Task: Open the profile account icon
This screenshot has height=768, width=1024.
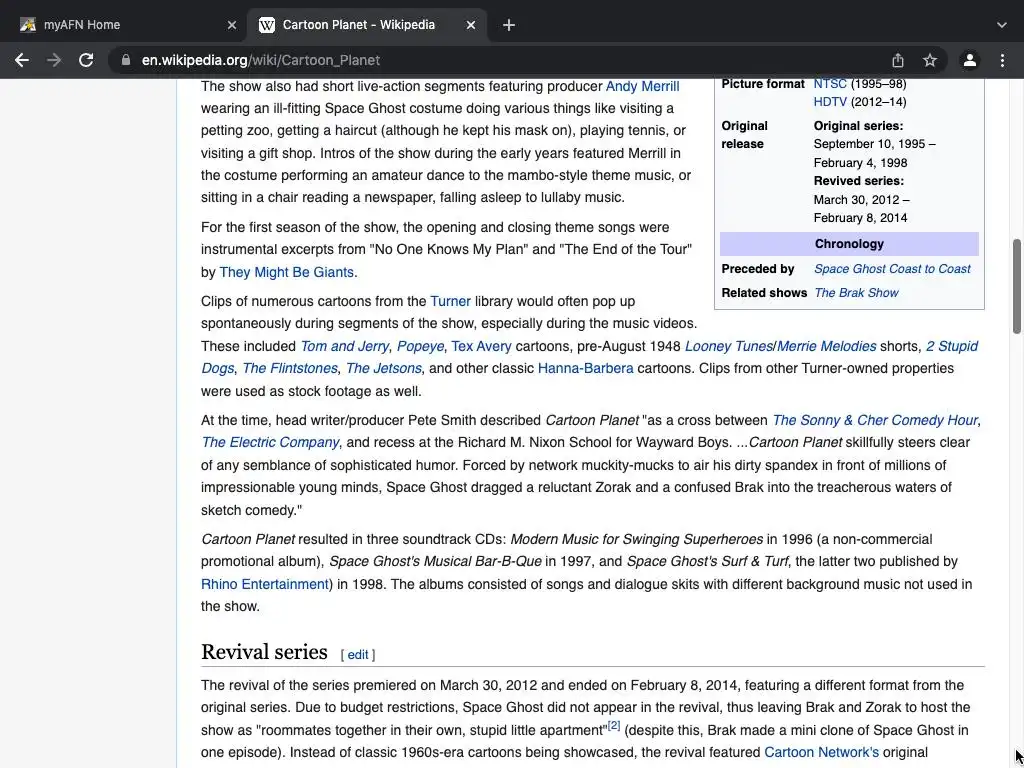Action: [970, 60]
